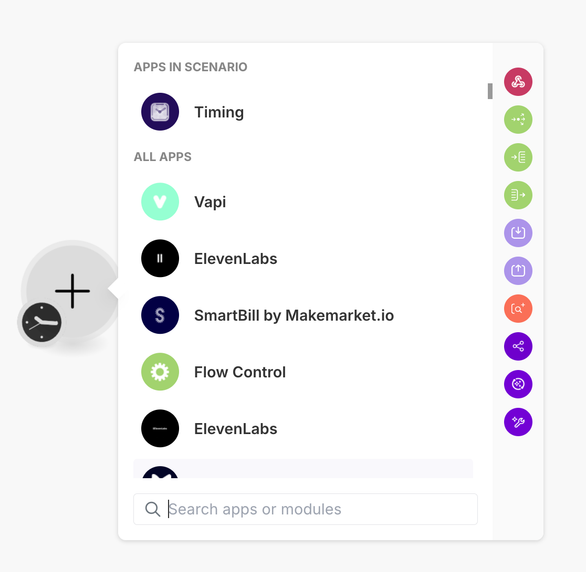Open the clock schedule settings badge
The image size is (586, 572).
click(41, 322)
